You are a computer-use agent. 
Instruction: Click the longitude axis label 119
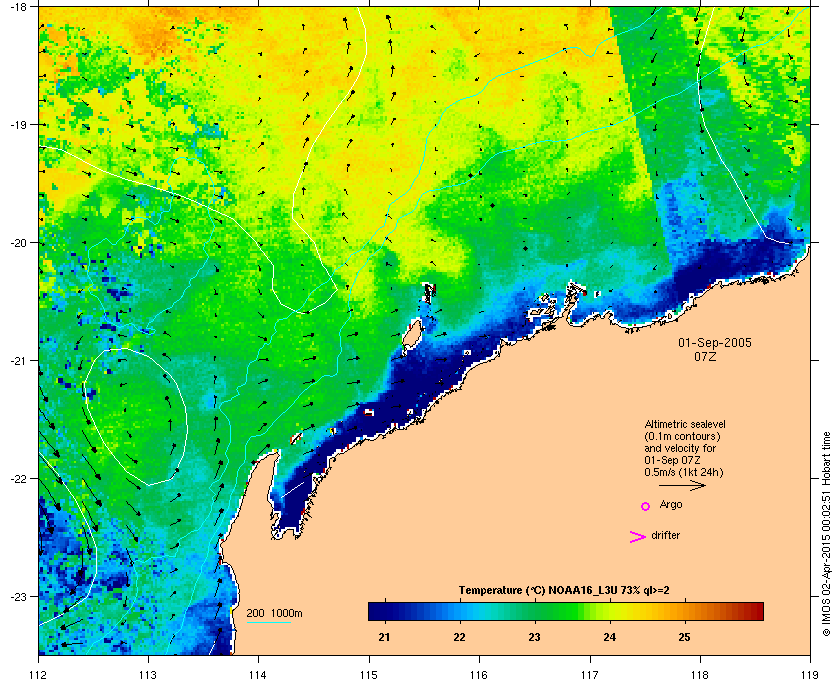(x=810, y=674)
